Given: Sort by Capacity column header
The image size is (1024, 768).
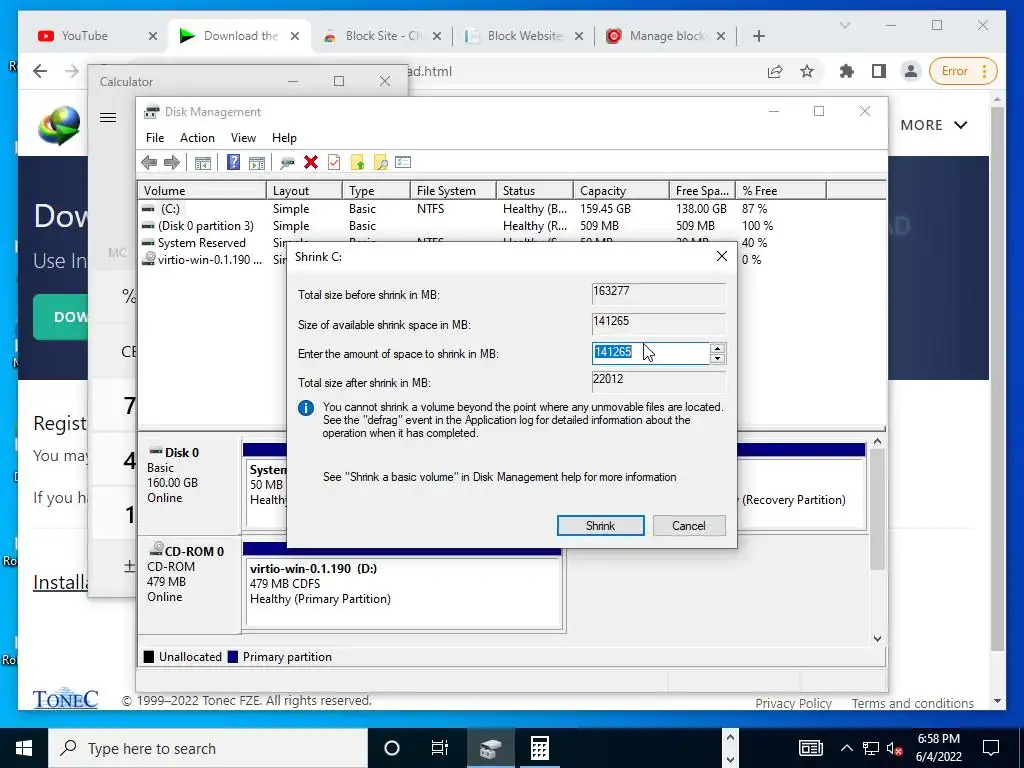Looking at the screenshot, I should tap(621, 191).
